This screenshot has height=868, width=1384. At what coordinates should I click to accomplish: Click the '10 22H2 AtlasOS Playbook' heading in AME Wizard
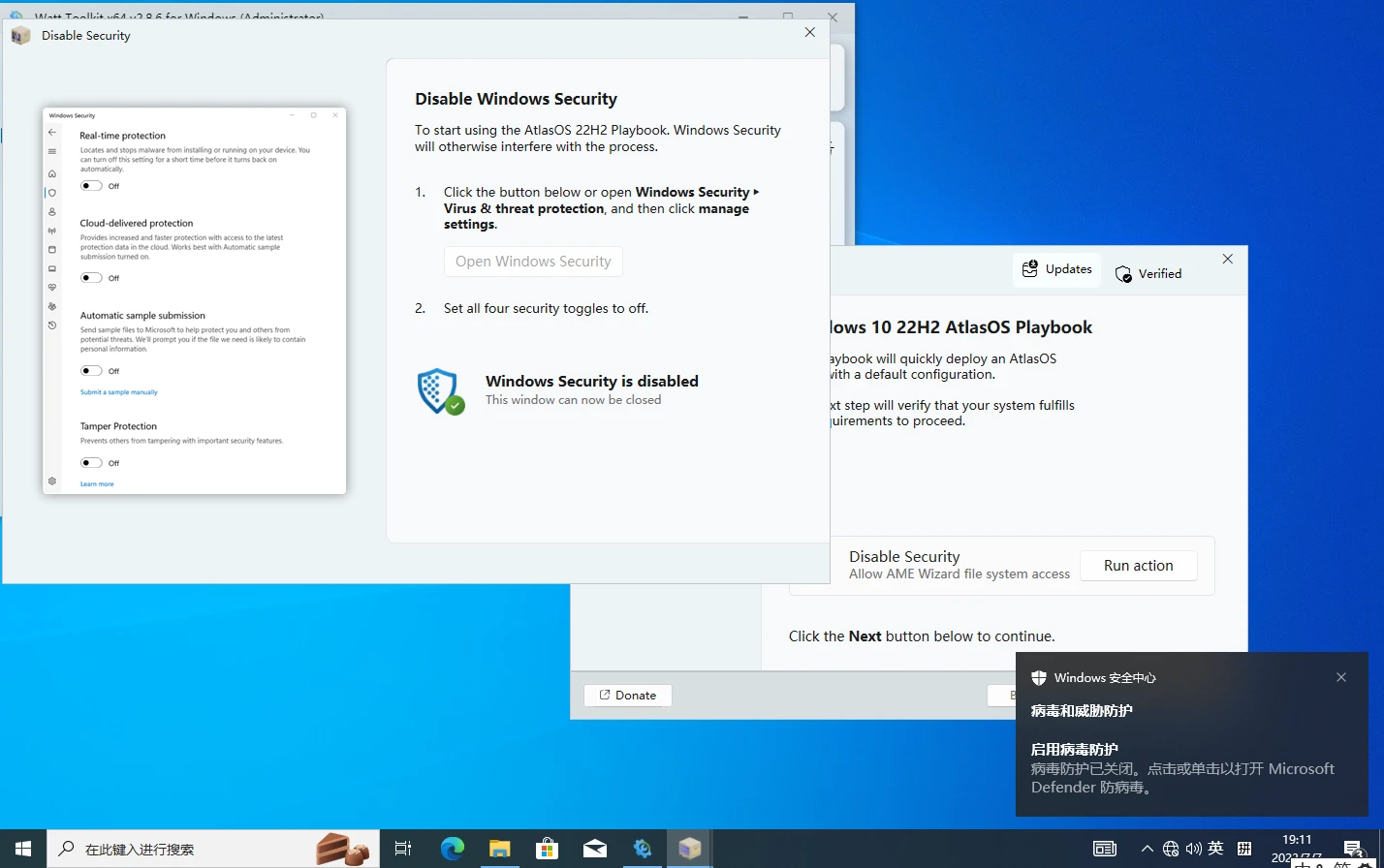pos(983,327)
